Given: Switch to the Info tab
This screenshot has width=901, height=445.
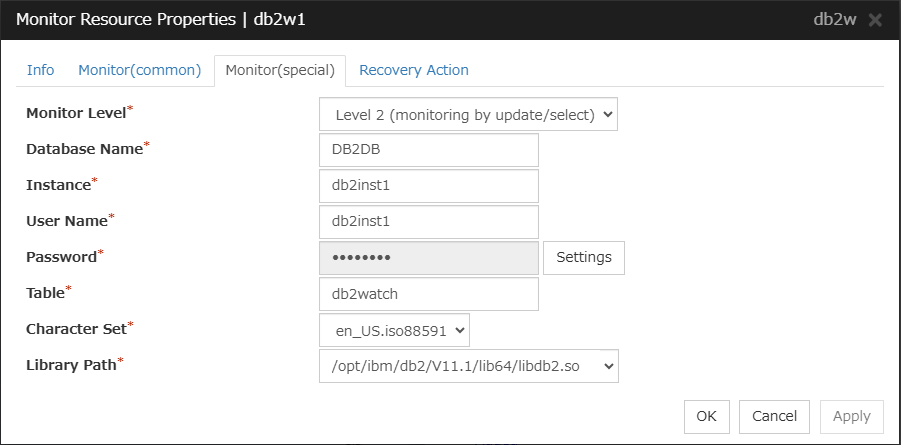Looking at the screenshot, I should click(x=40, y=70).
